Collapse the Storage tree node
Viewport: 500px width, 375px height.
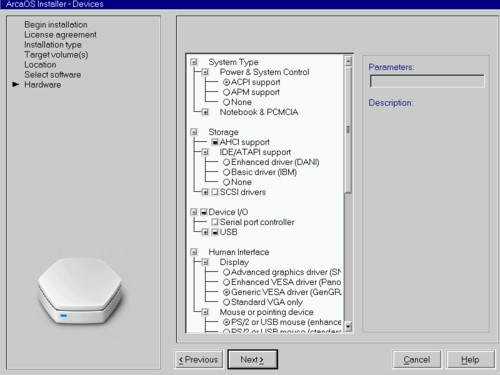tap(194, 132)
